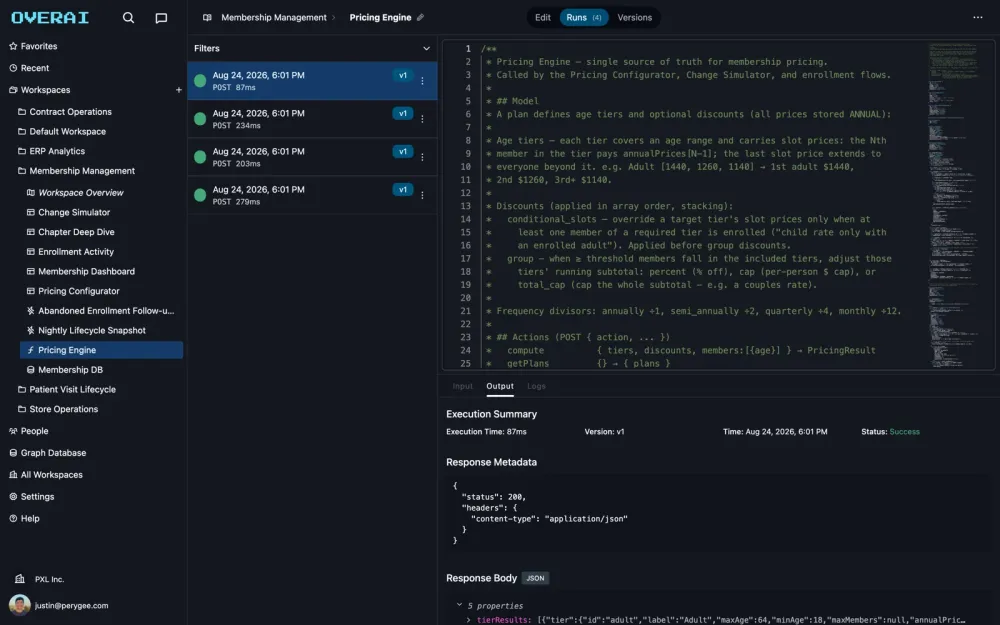
Task: Click the Success status text
Action: pos(904,432)
